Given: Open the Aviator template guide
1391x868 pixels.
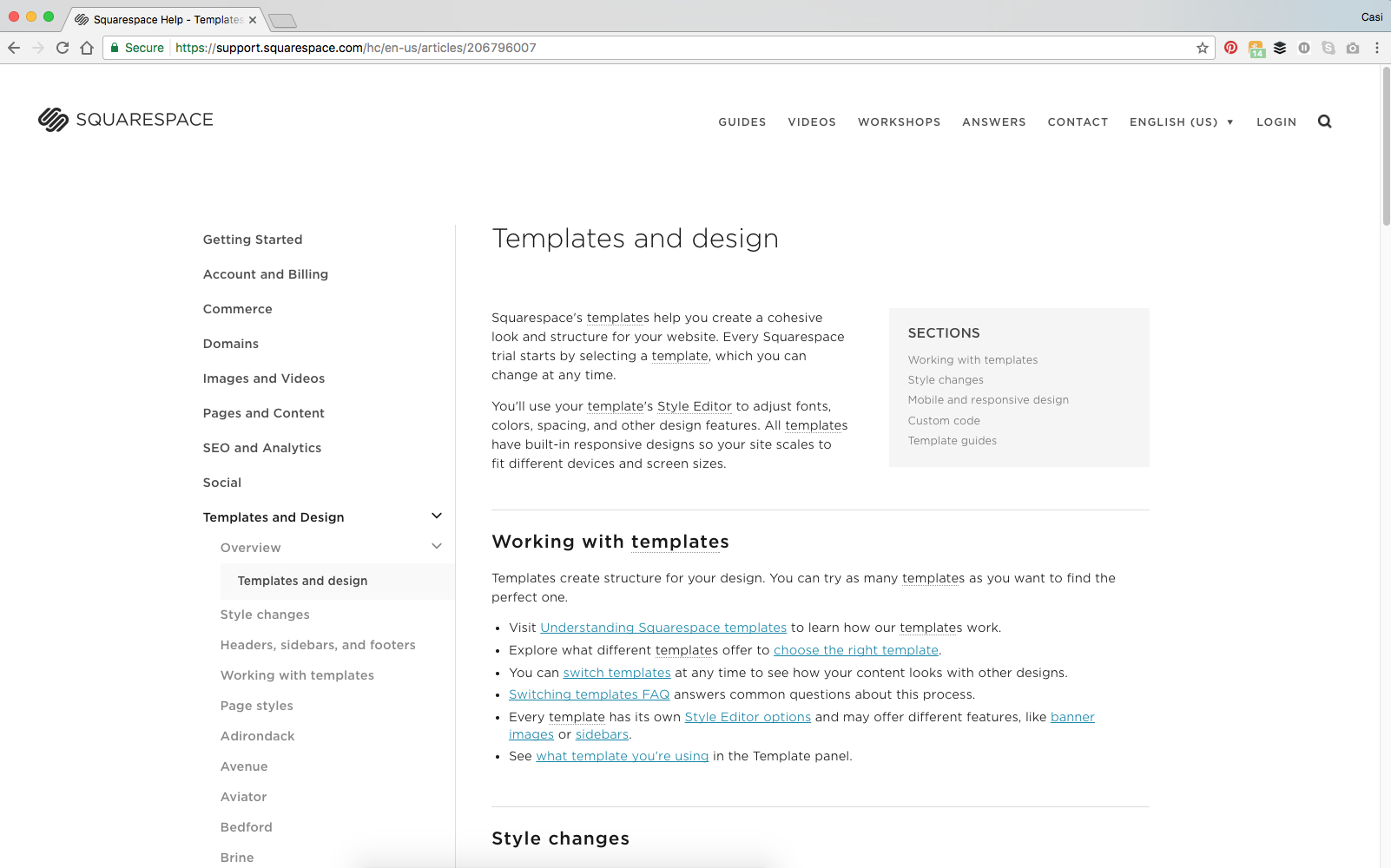Looking at the screenshot, I should click(x=244, y=797).
